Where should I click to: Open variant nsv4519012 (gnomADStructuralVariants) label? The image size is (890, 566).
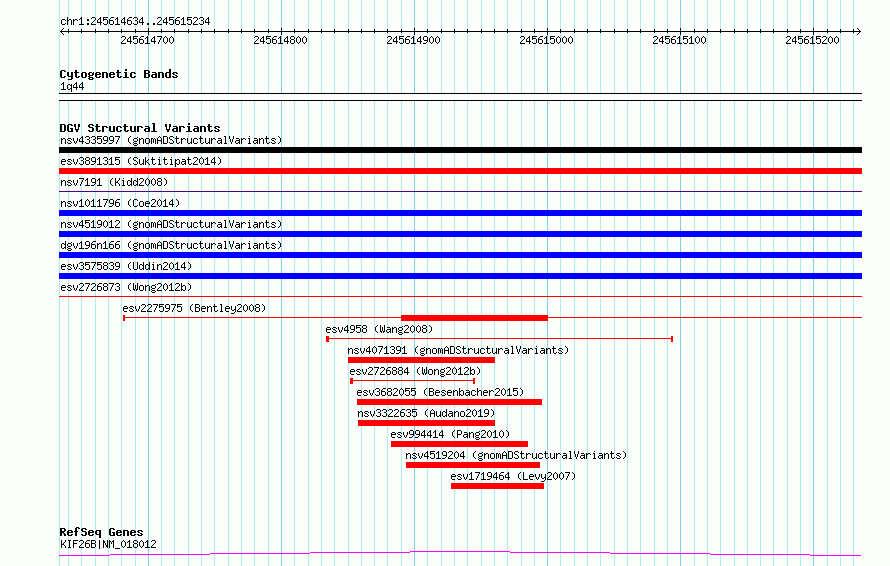(x=171, y=224)
